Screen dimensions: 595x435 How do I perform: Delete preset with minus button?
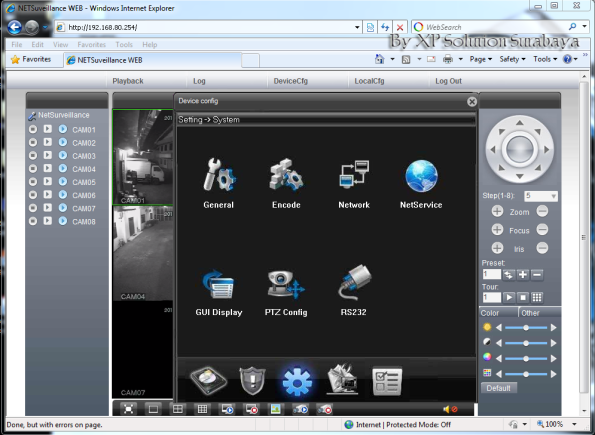[x=537, y=274]
